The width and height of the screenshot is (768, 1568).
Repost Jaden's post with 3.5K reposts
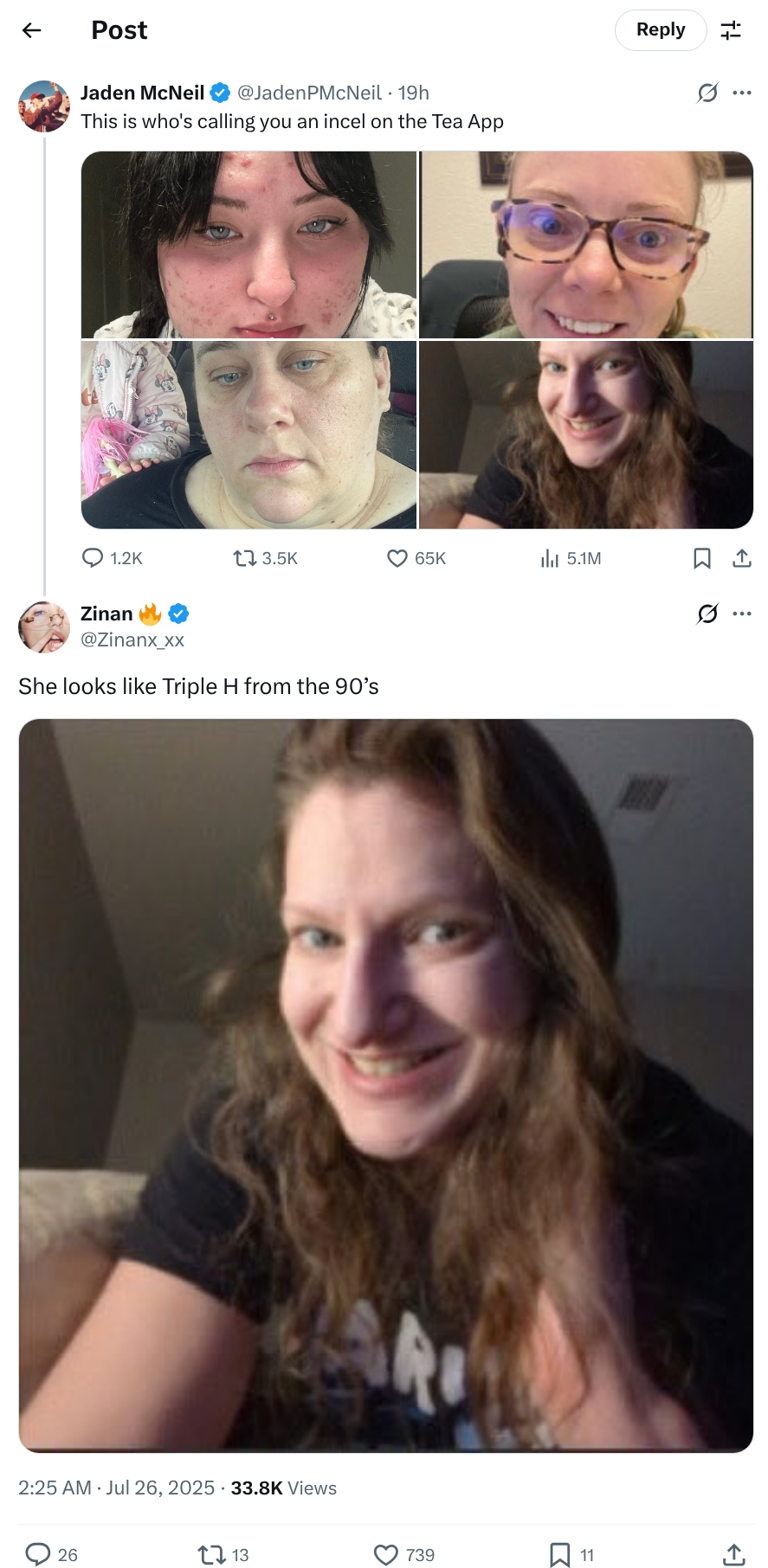coord(265,558)
